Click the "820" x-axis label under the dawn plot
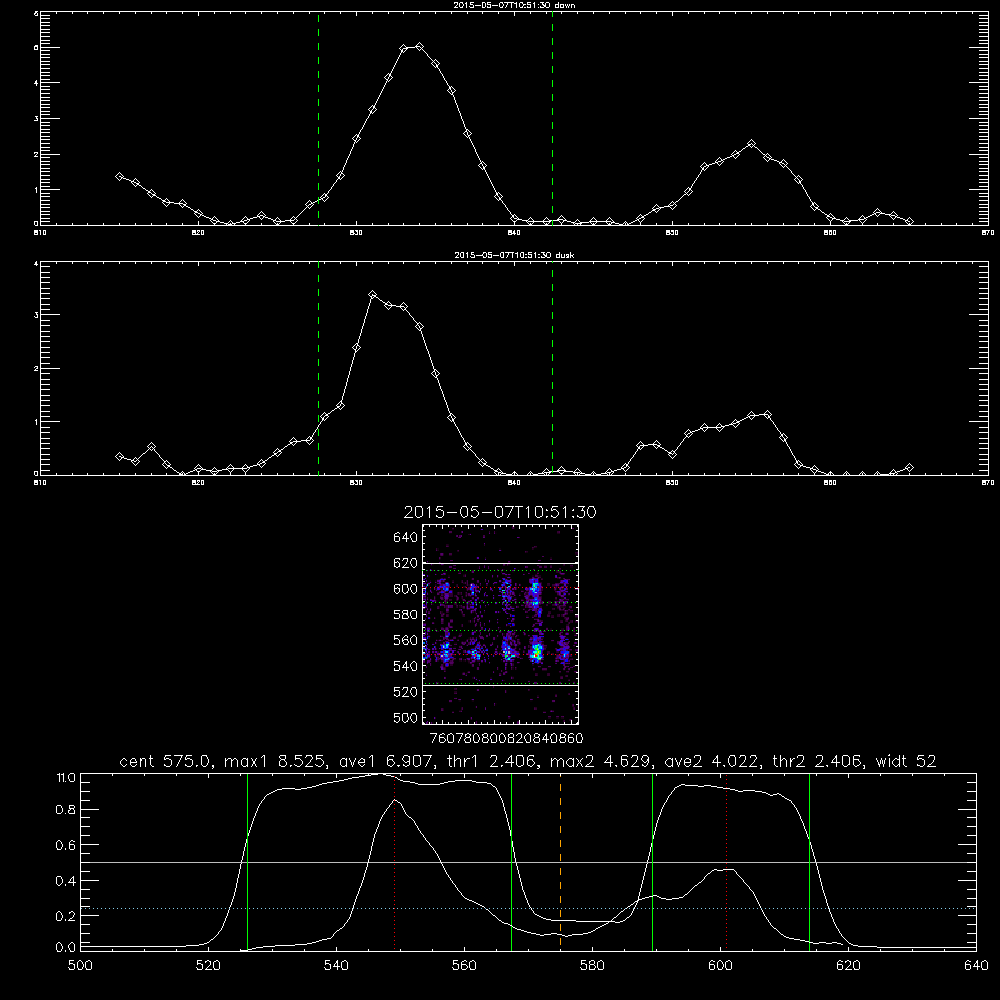Viewport: 1000px width, 1000px height. pos(198,233)
